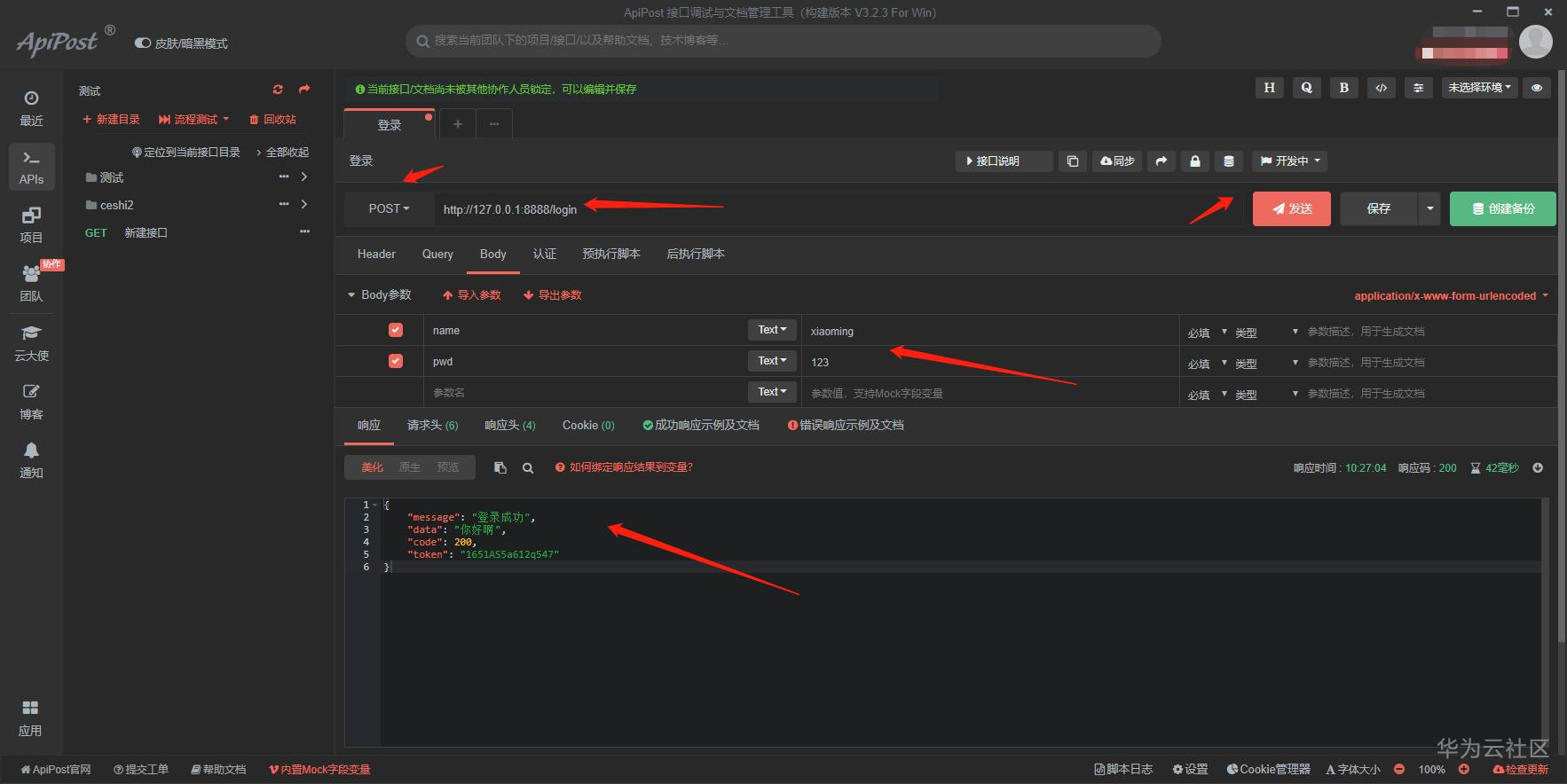This screenshot has height=784, width=1567.
Task: Open the 流程测试 dropdown
Action: pos(193,119)
